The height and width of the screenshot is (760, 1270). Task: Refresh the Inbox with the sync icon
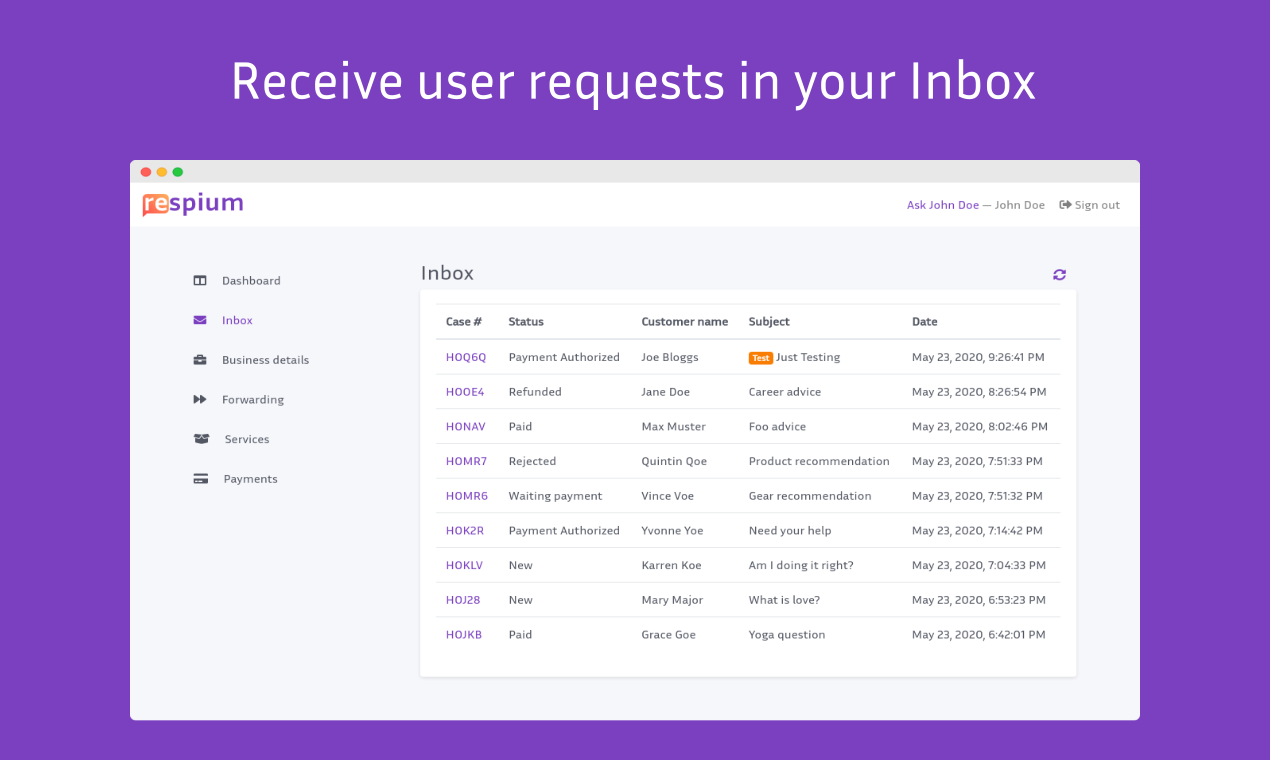[x=1059, y=274]
